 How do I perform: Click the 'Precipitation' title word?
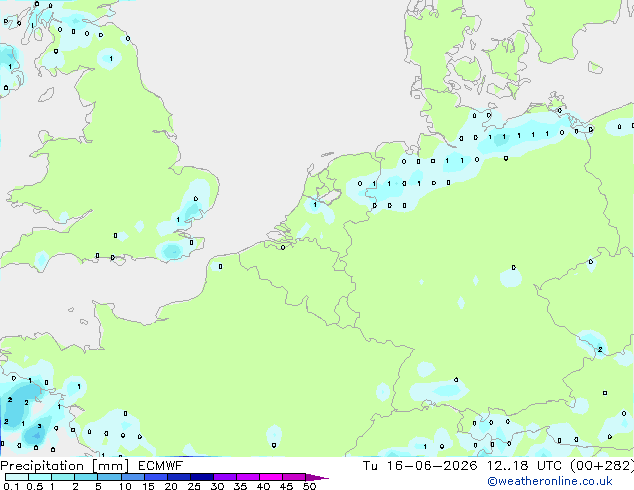coord(42,466)
